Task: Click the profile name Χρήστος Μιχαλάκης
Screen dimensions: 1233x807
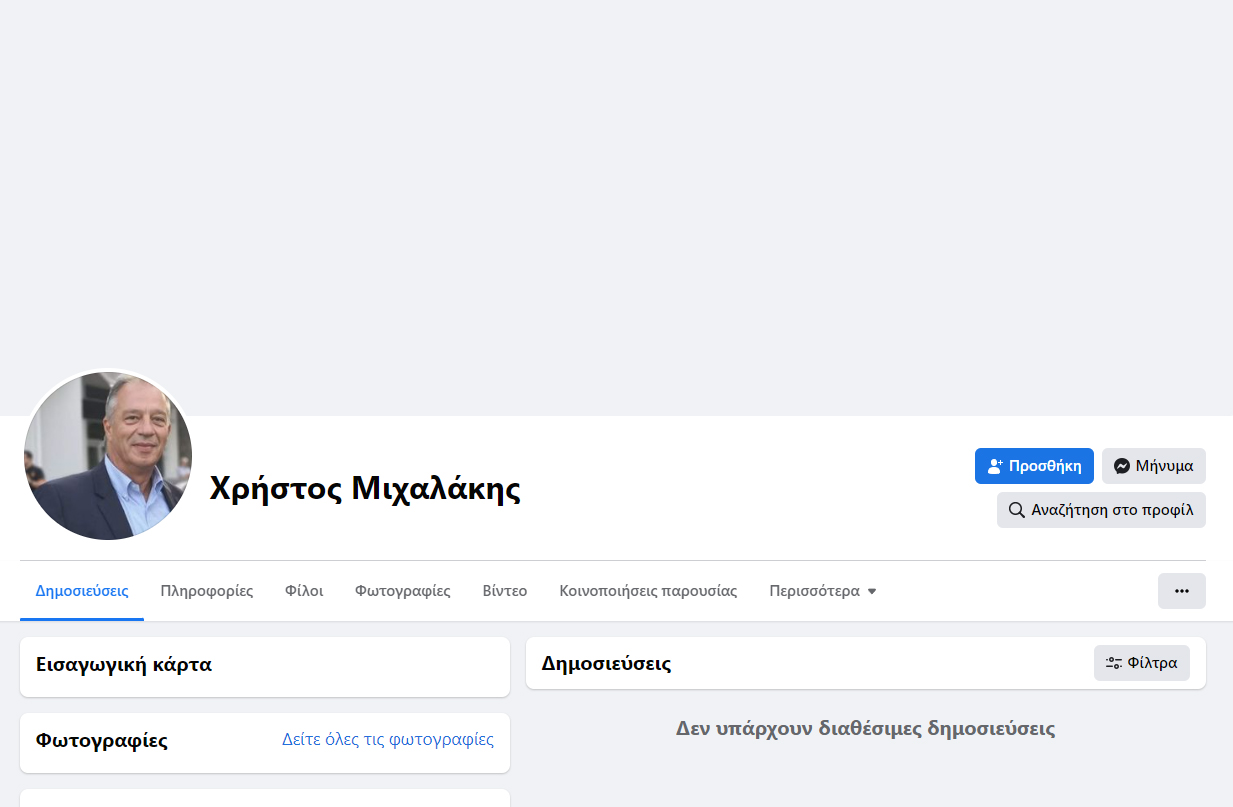Action: coord(365,489)
